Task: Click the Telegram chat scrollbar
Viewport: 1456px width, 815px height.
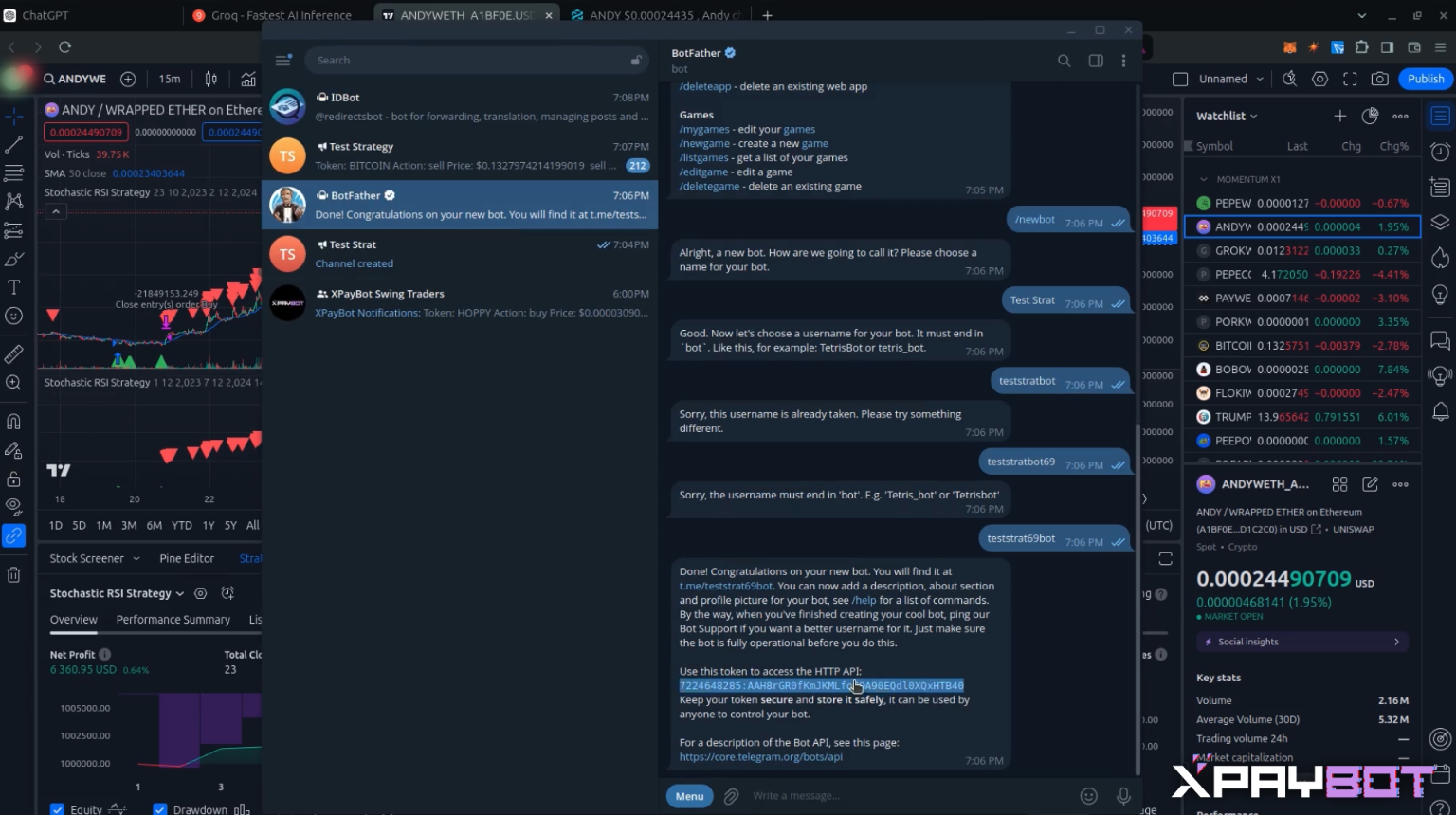Action: (1137, 597)
